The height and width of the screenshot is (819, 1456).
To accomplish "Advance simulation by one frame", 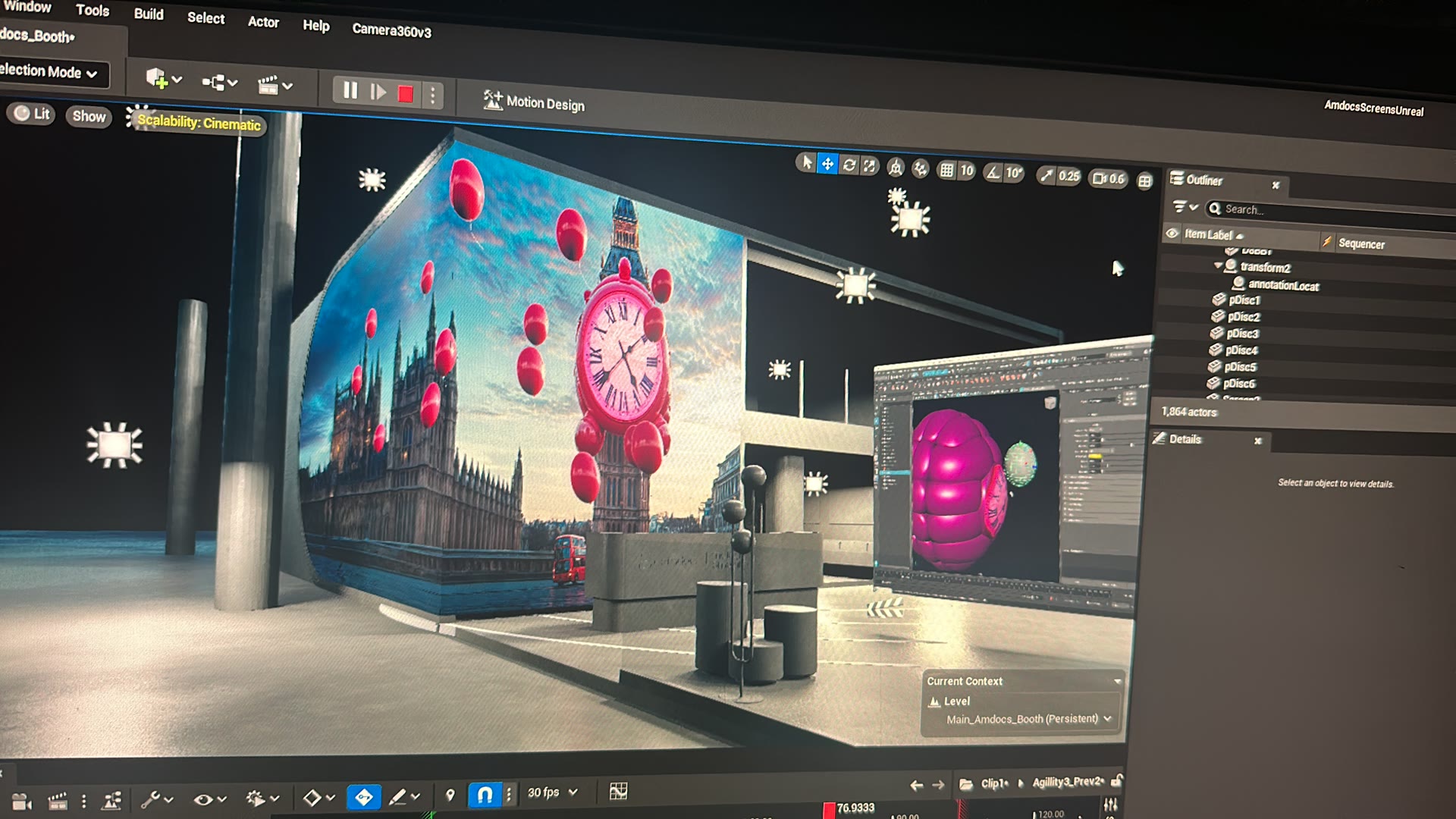I will click(x=378, y=92).
